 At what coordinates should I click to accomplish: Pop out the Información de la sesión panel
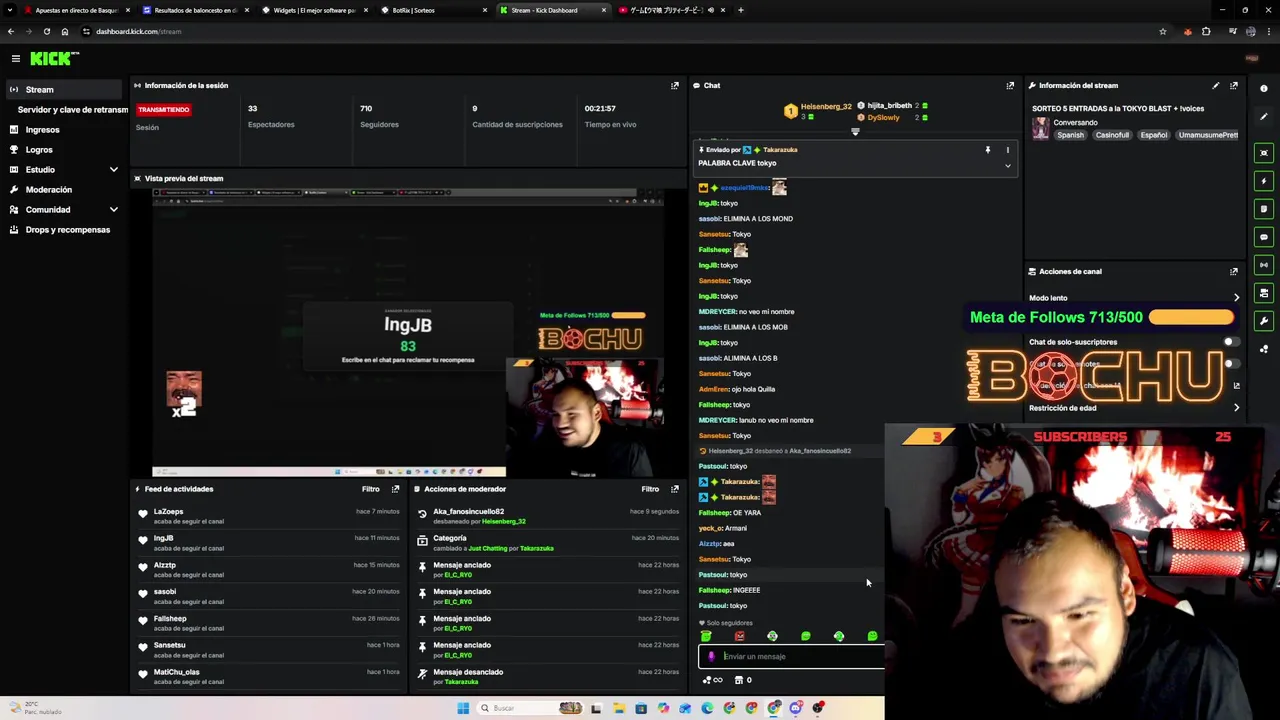pos(674,86)
